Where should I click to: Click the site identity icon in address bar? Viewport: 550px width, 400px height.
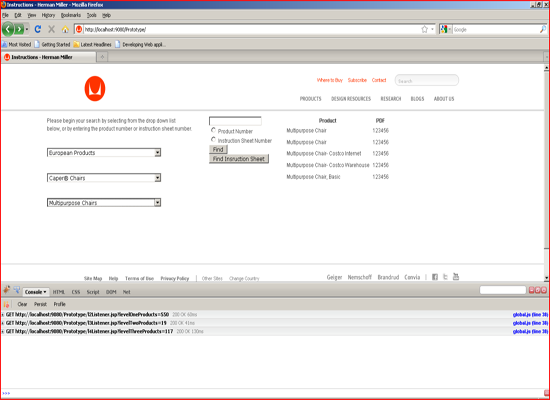pyautogui.click(x=79, y=29)
